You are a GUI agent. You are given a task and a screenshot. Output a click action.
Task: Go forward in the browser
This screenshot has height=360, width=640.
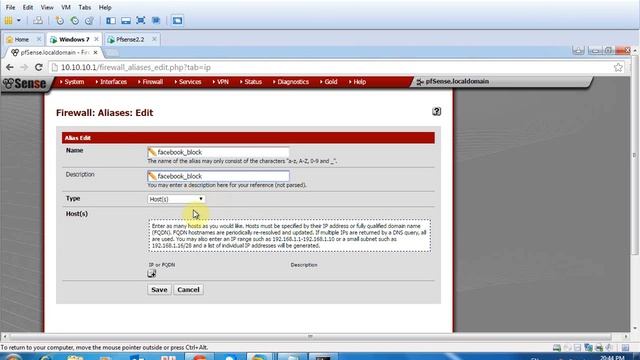click(x=24, y=67)
